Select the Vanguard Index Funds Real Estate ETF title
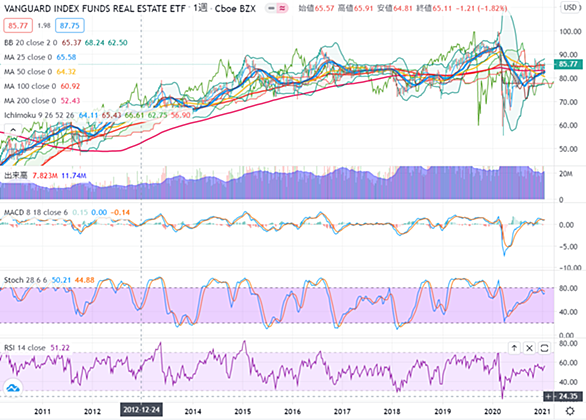This screenshot has height=420, width=586. [x=95, y=9]
